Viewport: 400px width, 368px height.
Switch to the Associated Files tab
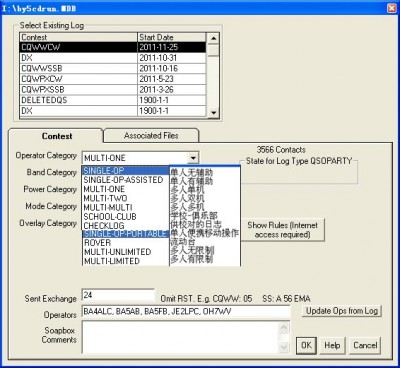point(151,136)
